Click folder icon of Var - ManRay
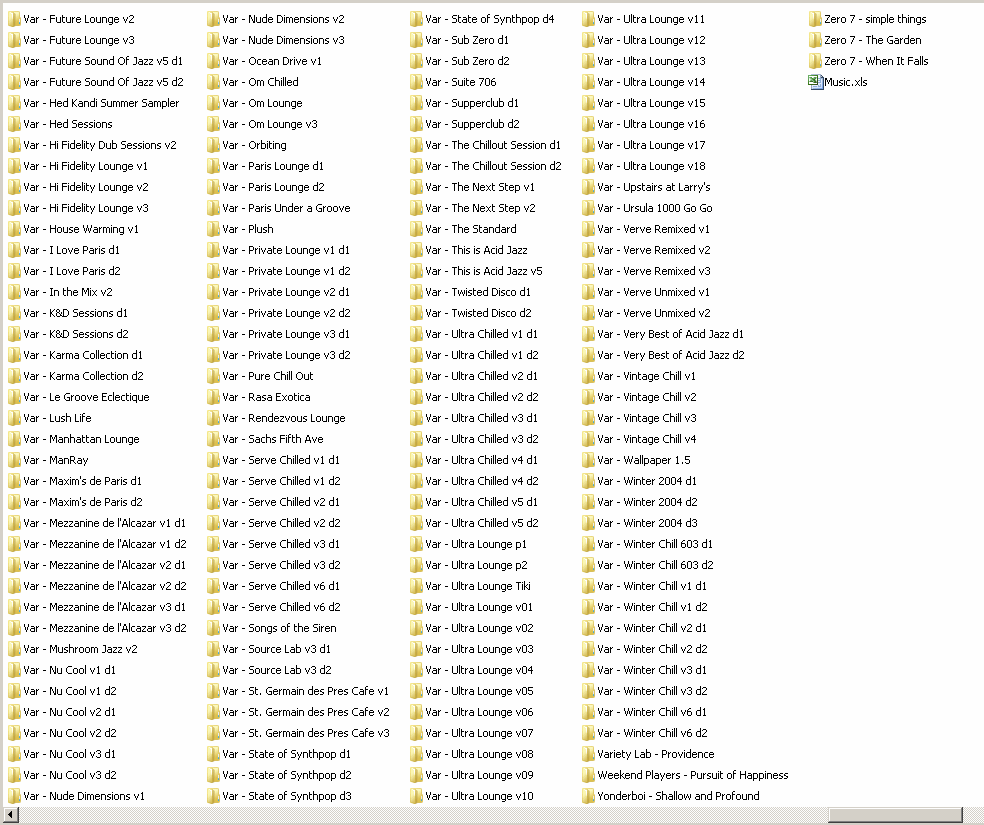 [x=14, y=460]
